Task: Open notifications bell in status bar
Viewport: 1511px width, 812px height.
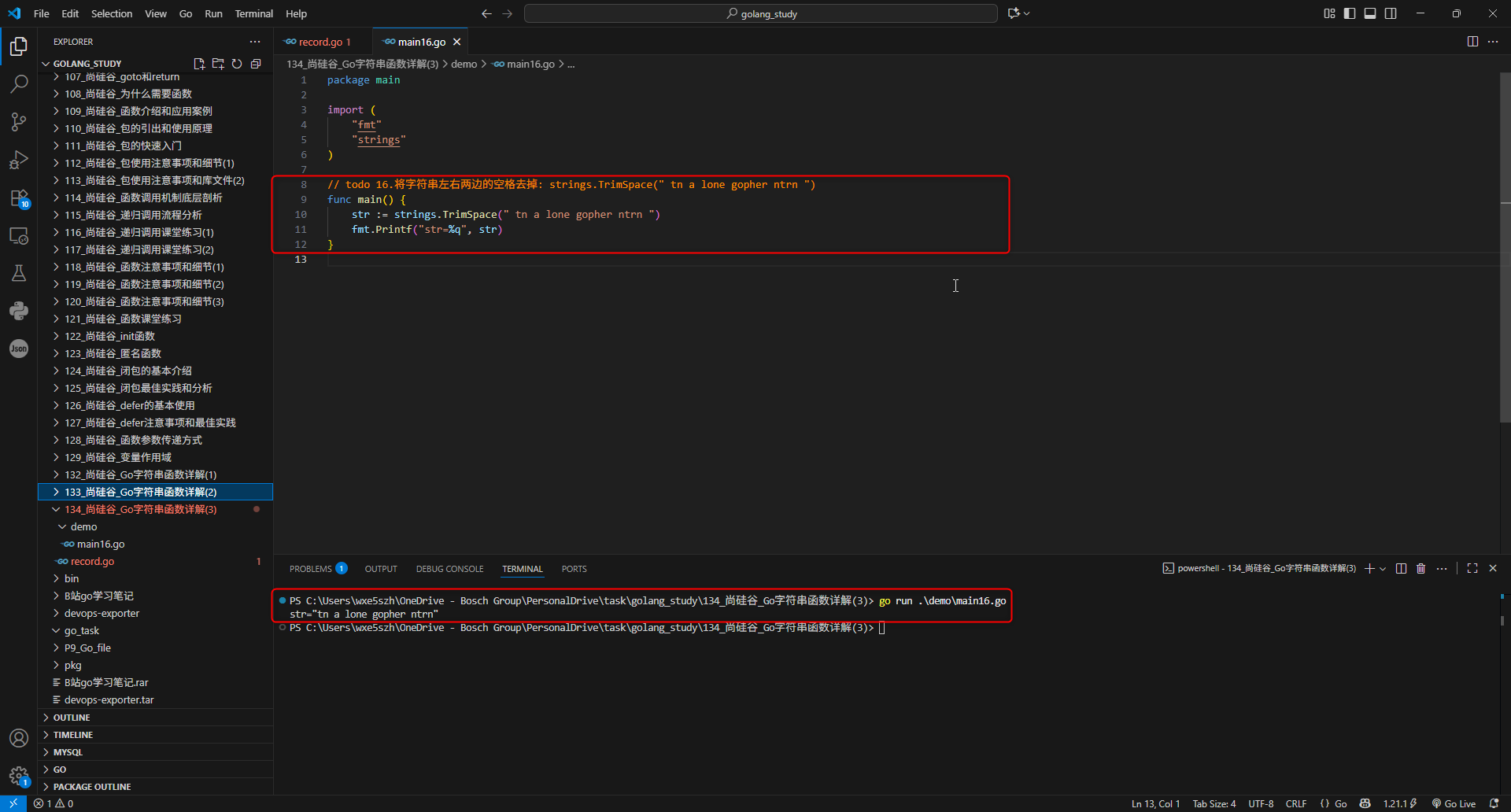Action: click(x=1494, y=803)
